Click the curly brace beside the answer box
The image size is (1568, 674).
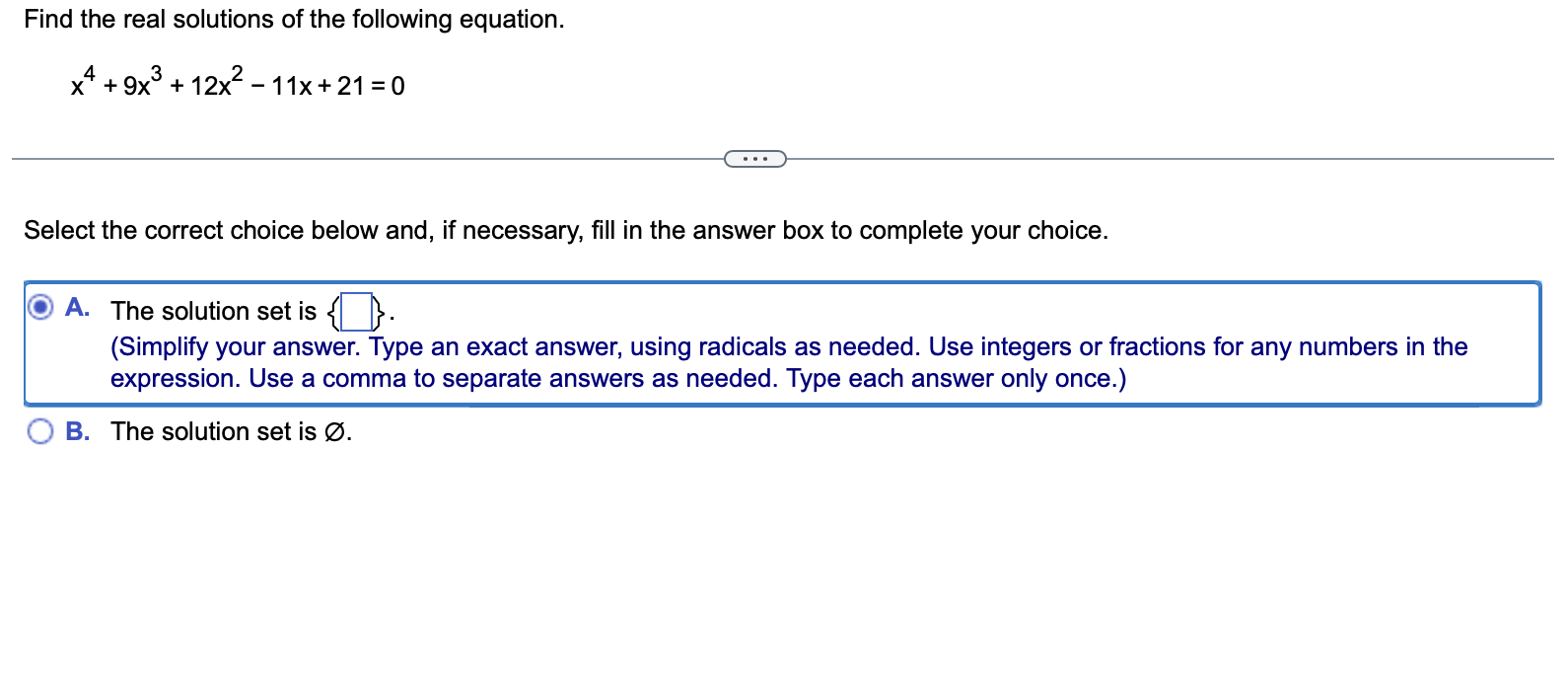click(332, 312)
